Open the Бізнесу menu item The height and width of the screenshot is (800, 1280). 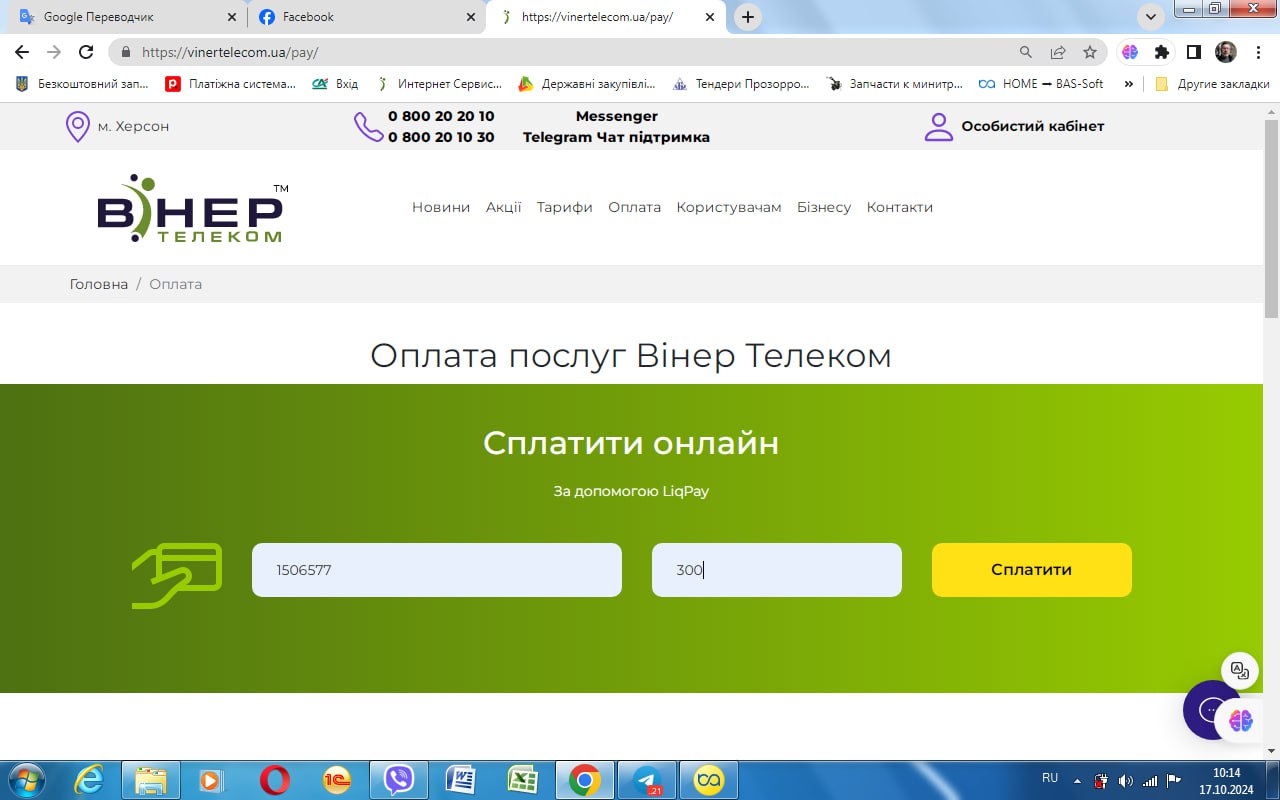[824, 207]
